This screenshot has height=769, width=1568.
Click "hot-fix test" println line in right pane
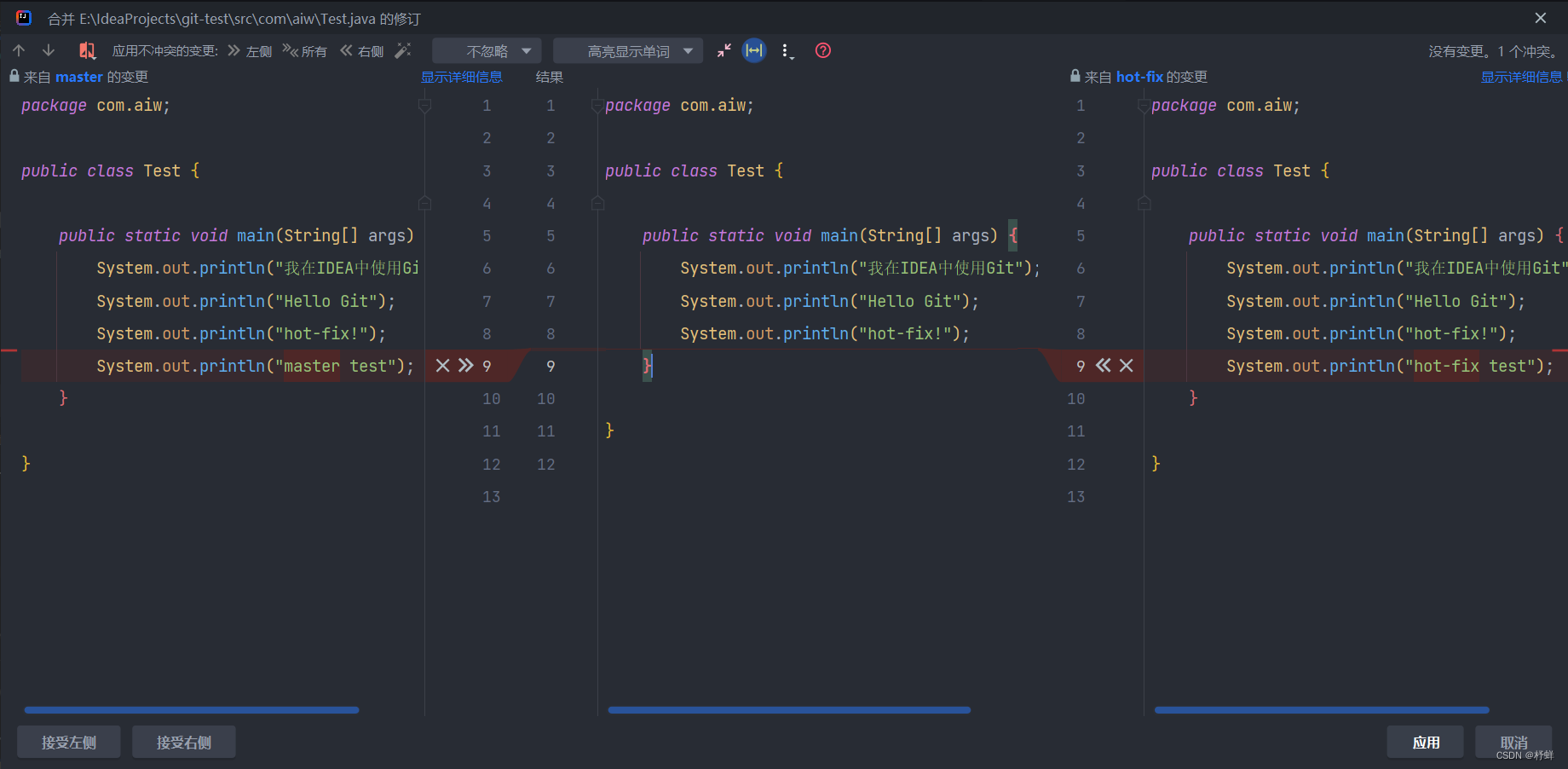pos(1389,366)
